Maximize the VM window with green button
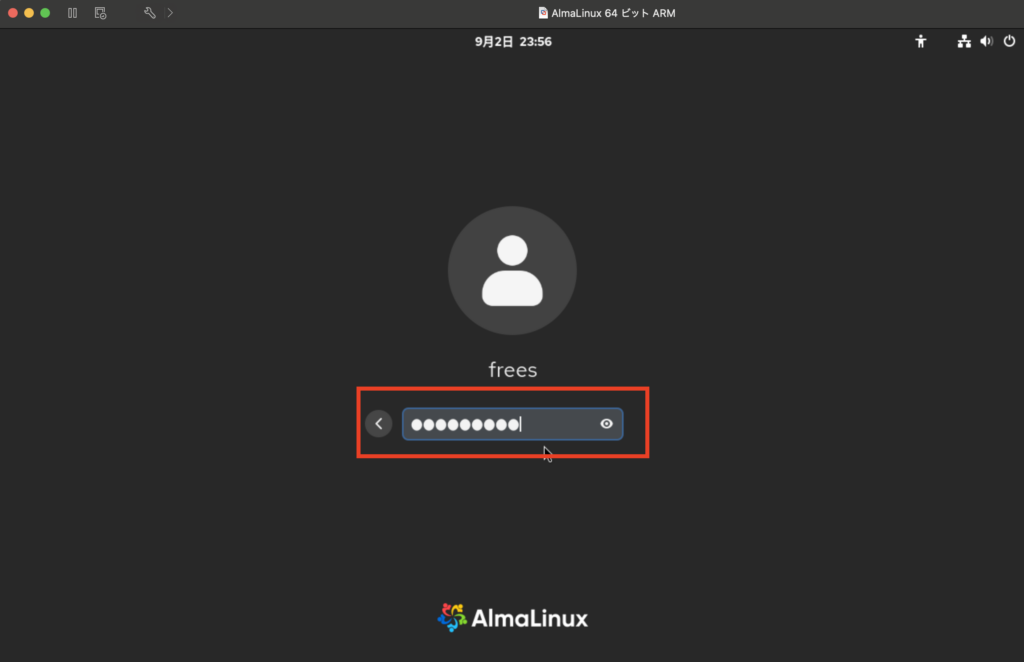This screenshot has width=1024, height=662. tap(45, 13)
